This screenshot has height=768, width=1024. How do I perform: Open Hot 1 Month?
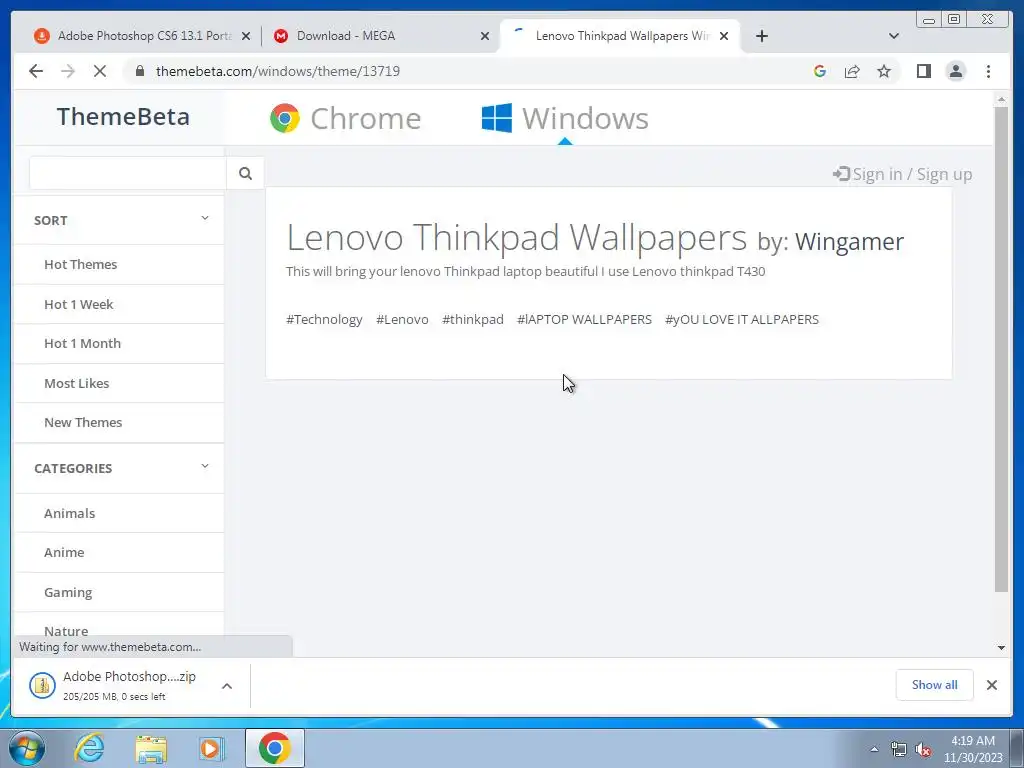82,344
